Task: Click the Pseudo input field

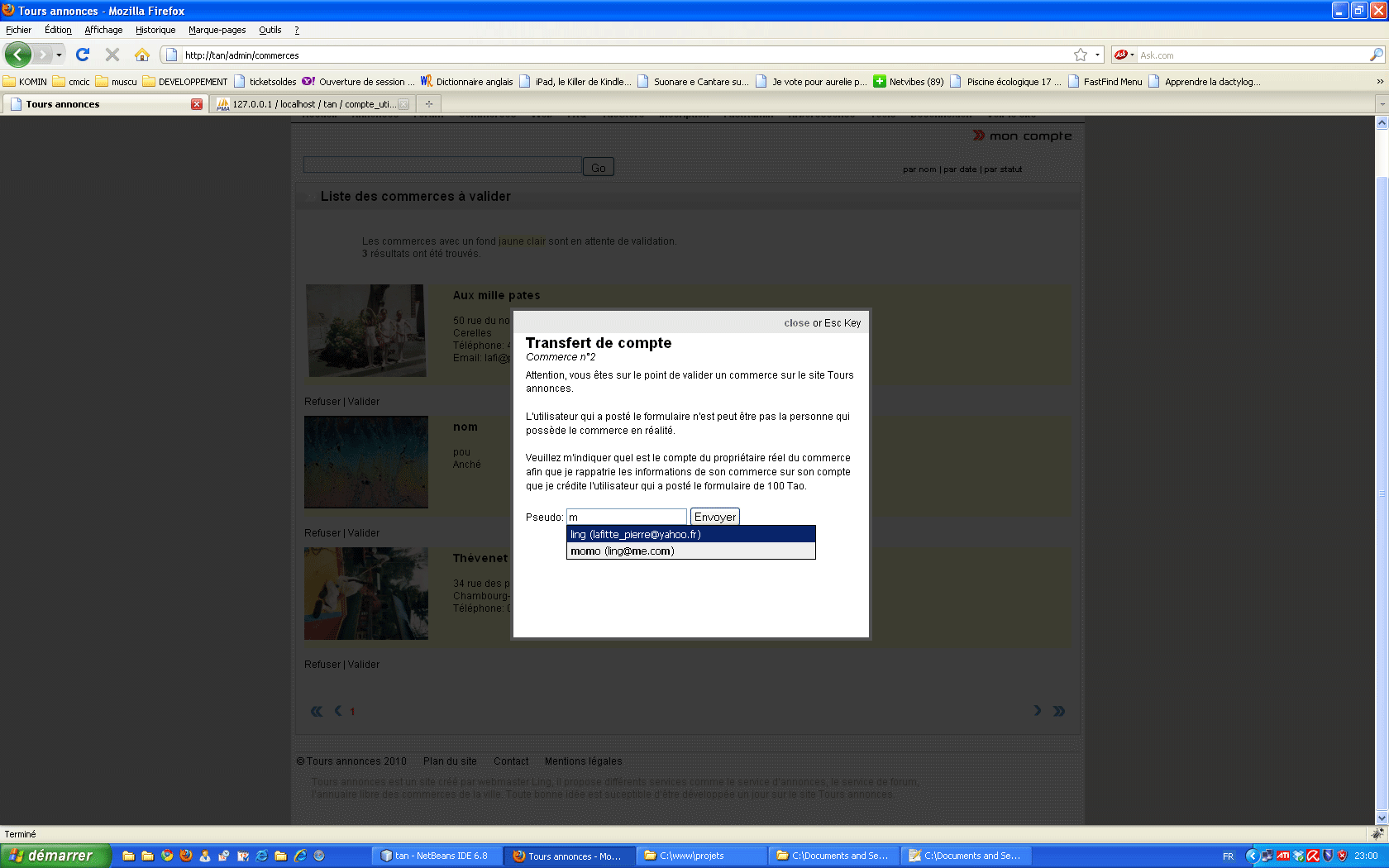Action: pos(627,517)
